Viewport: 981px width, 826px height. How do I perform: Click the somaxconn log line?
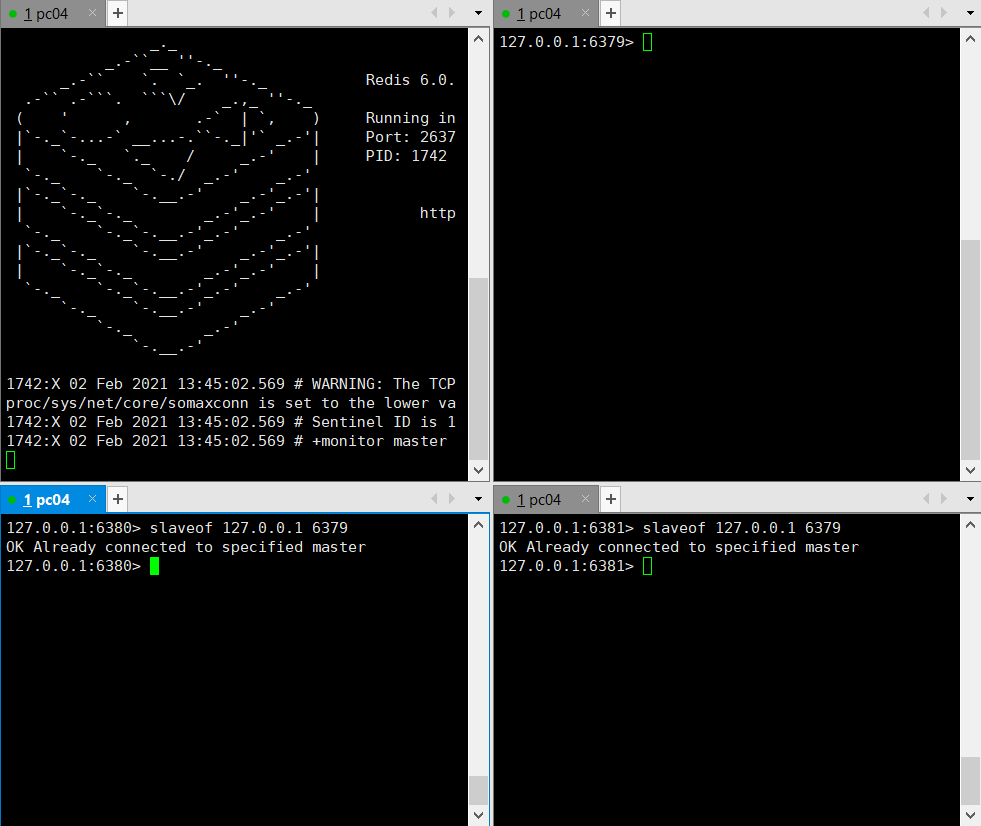[x=231, y=403]
